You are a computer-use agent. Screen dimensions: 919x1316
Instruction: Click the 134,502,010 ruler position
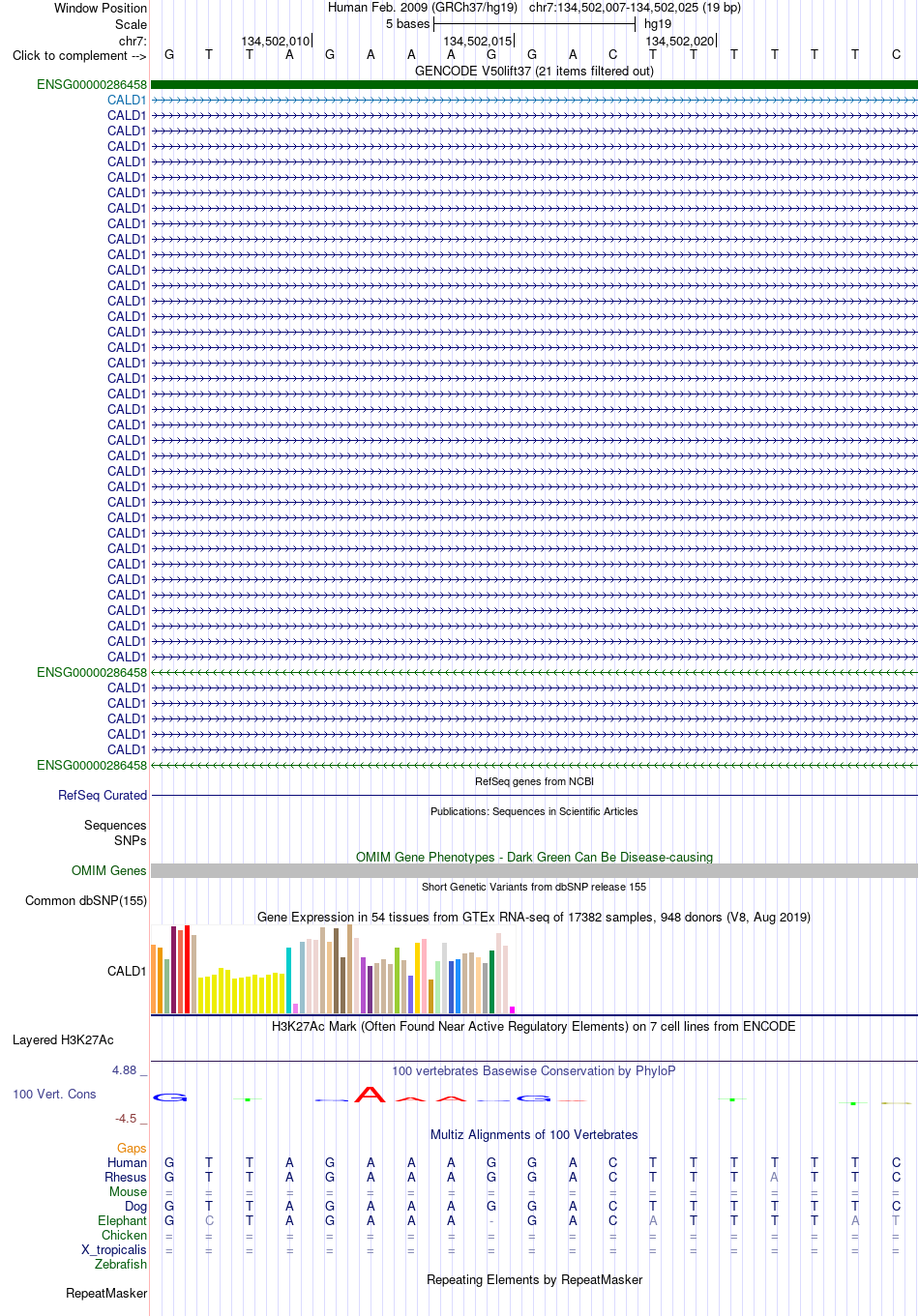click(276, 41)
